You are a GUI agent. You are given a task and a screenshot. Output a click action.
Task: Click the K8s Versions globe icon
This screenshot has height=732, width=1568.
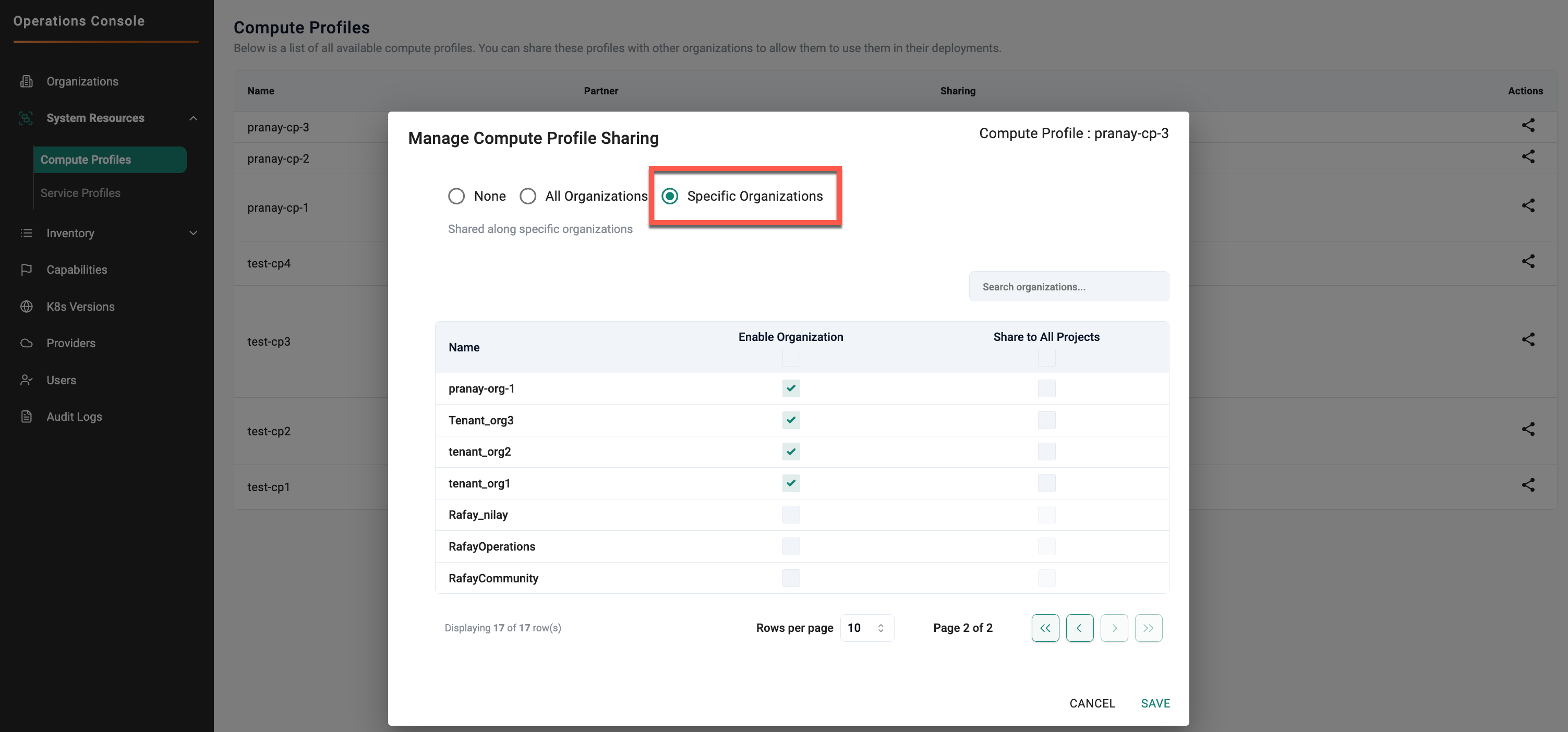[26, 306]
